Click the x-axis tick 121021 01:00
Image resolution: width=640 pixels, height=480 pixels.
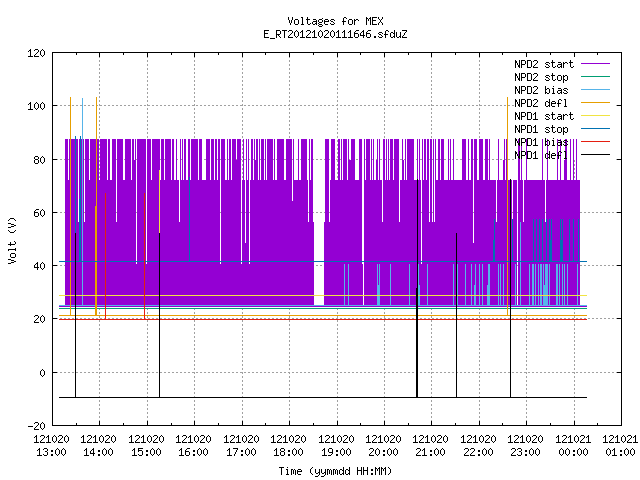(620, 446)
